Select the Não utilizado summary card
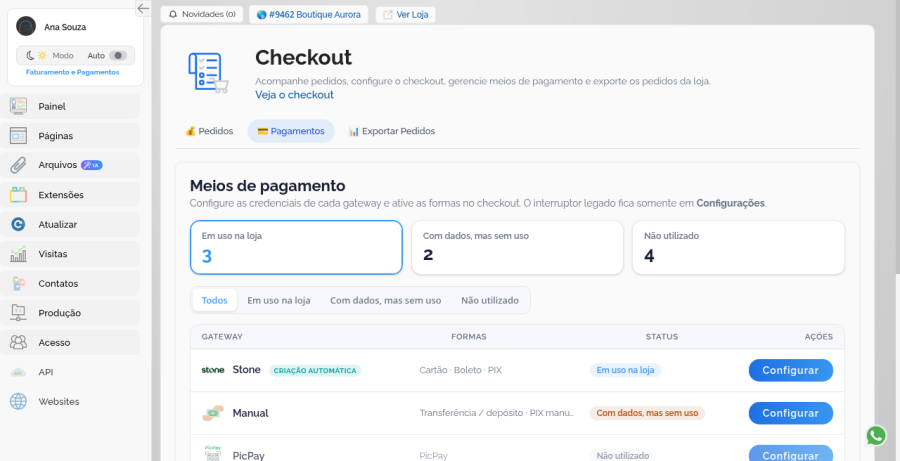The width and height of the screenshot is (900, 461). pos(738,247)
